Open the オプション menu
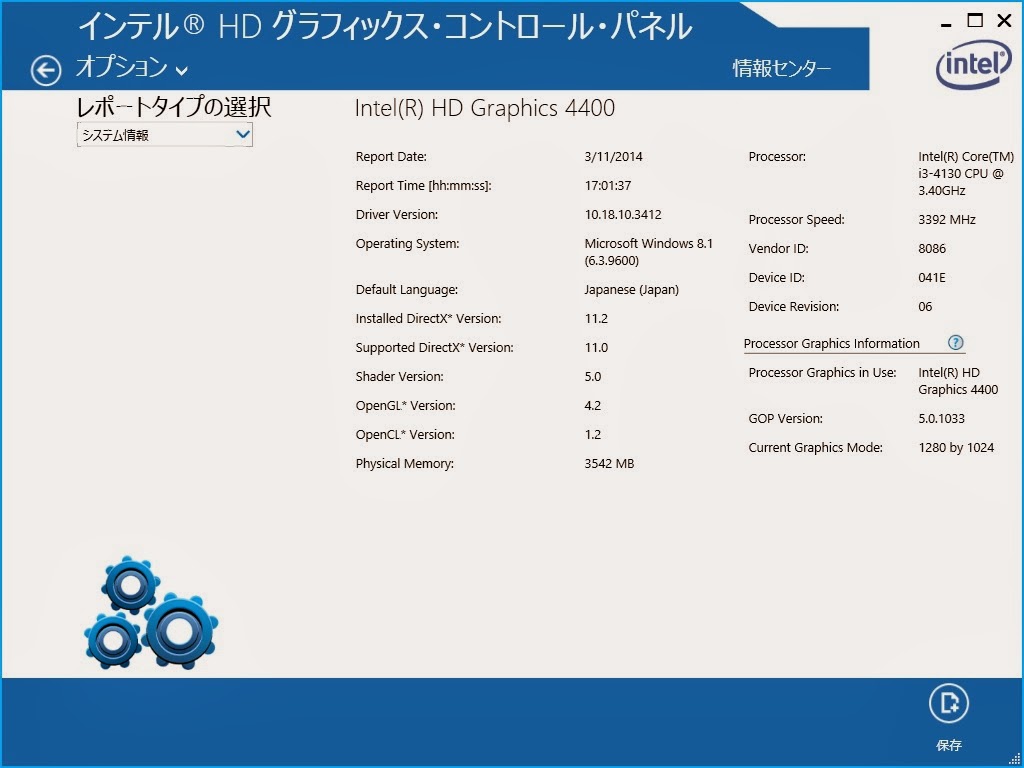This screenshot has height=768, width=1024. pos(118,69)
